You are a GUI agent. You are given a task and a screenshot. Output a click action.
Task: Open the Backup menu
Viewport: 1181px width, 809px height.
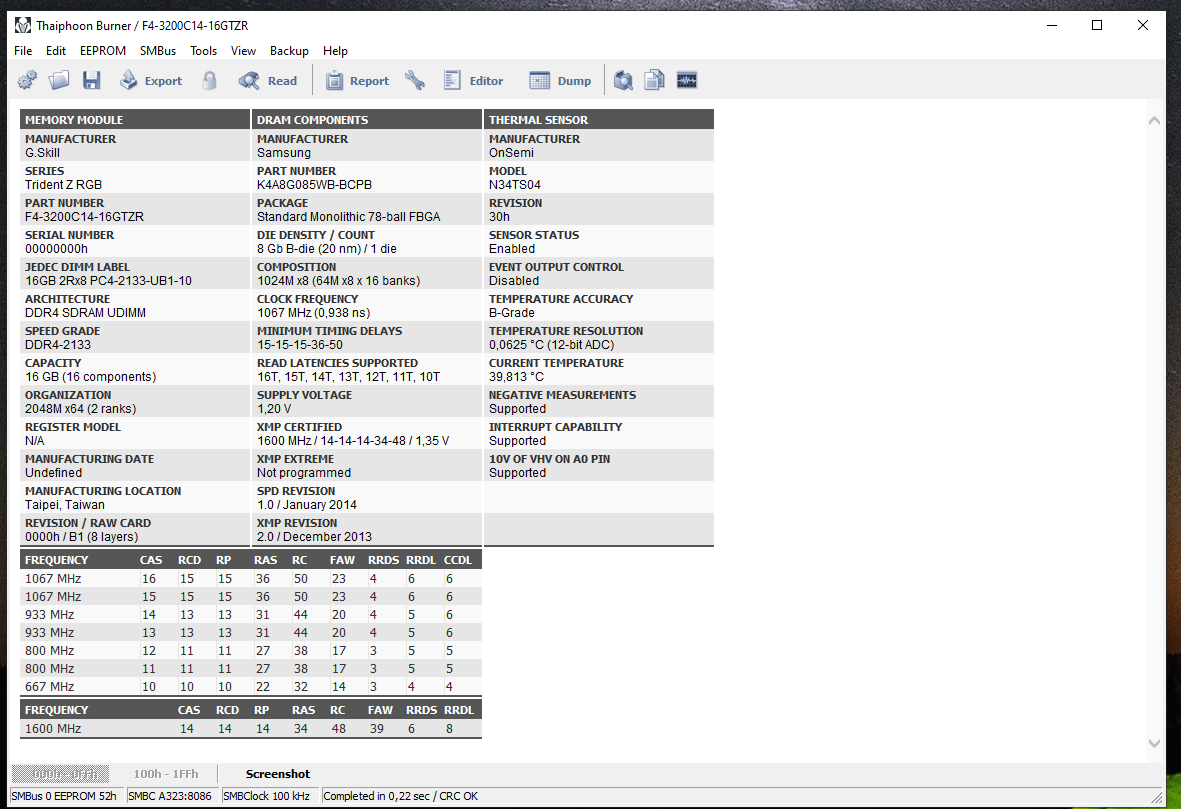click(x=289, y=50)
